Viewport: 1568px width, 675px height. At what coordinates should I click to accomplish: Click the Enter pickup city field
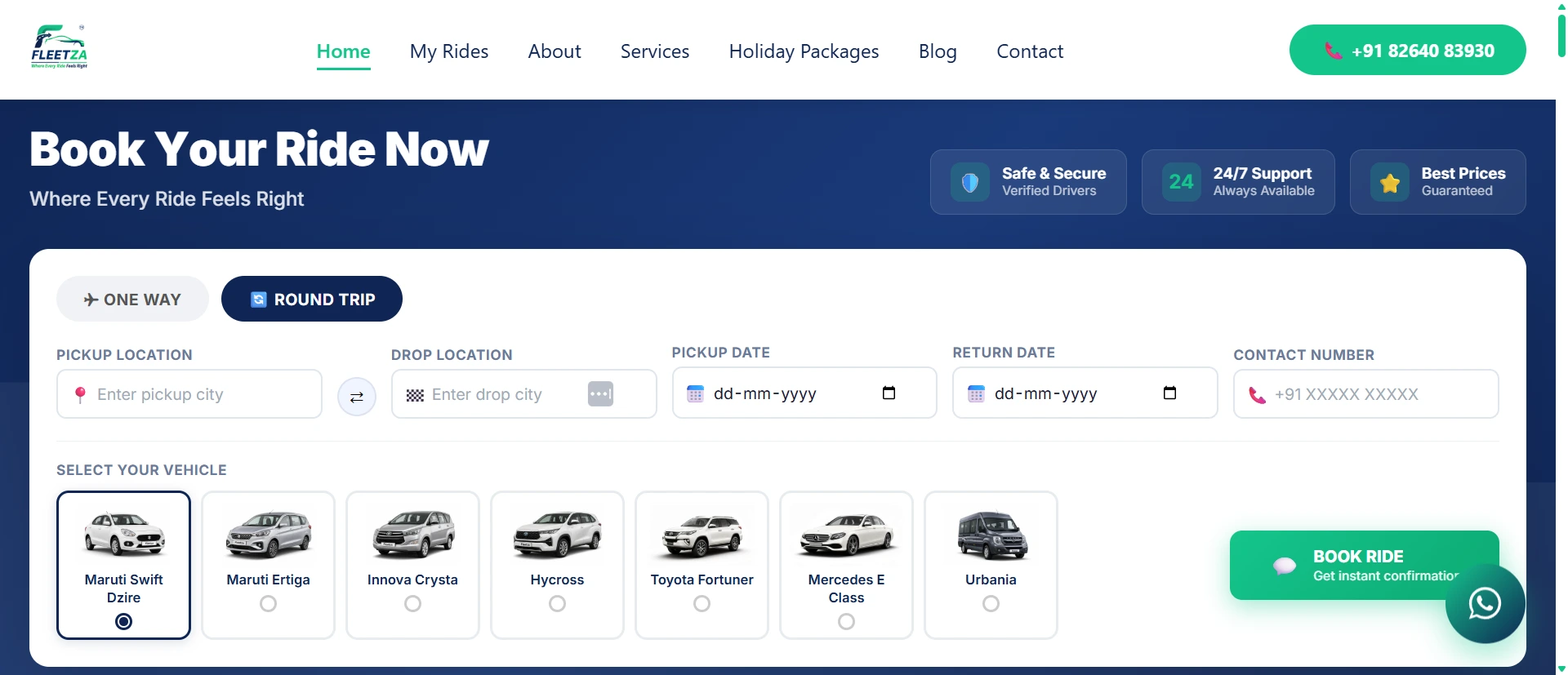pos(189,394)
